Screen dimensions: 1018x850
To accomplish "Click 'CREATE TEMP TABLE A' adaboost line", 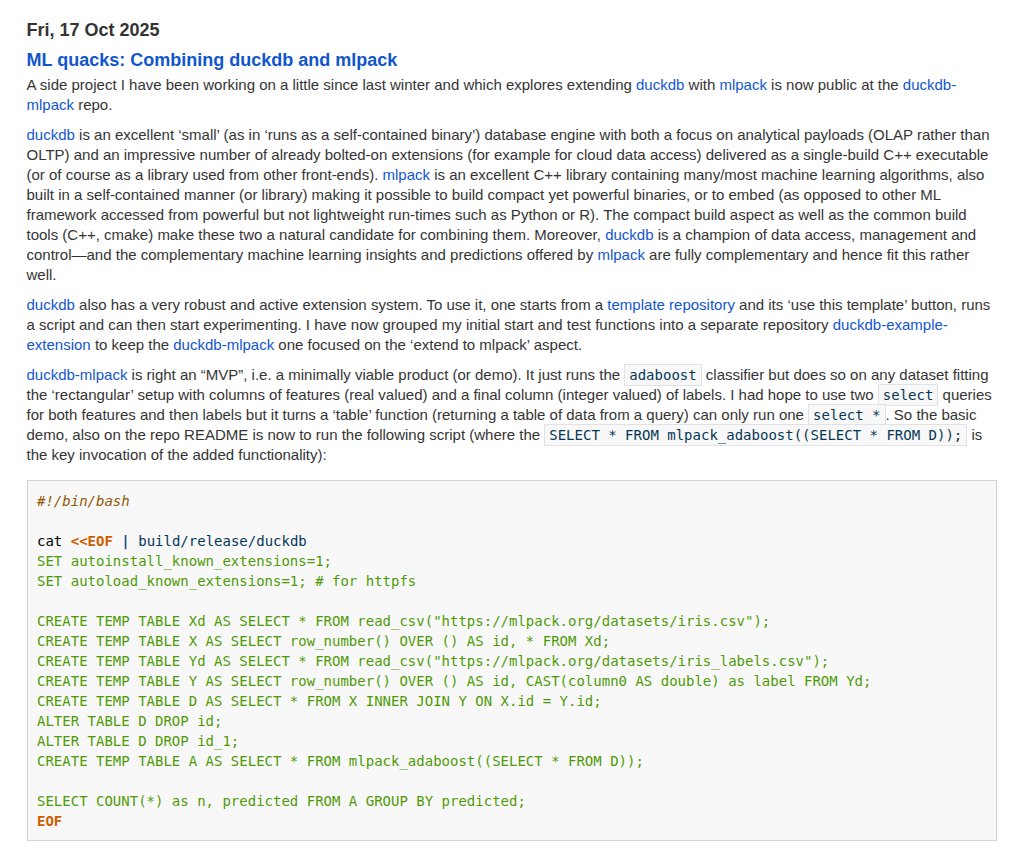I will [x=340, y=762].
